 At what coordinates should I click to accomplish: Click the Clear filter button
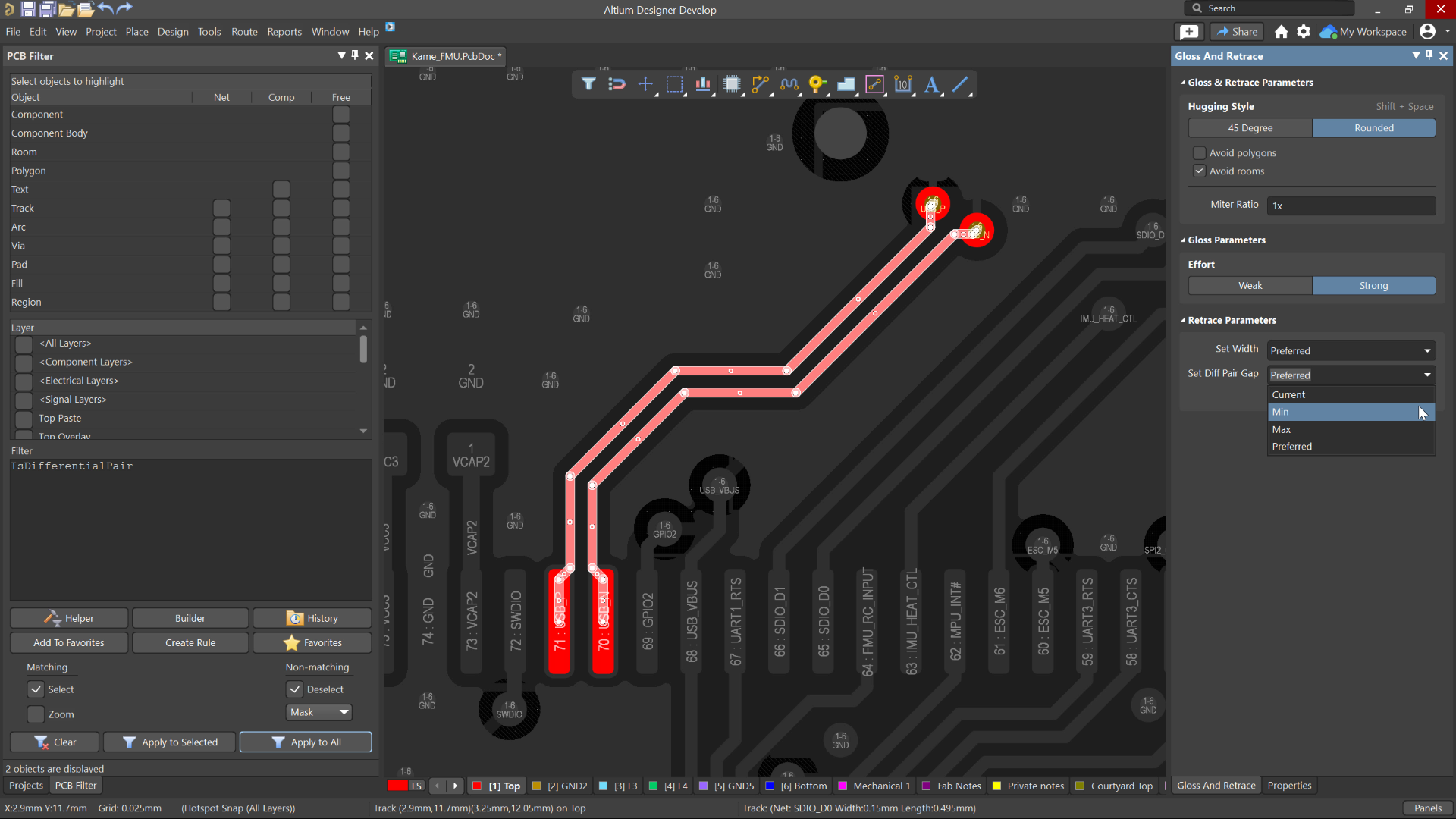click(x=55, y=742)
